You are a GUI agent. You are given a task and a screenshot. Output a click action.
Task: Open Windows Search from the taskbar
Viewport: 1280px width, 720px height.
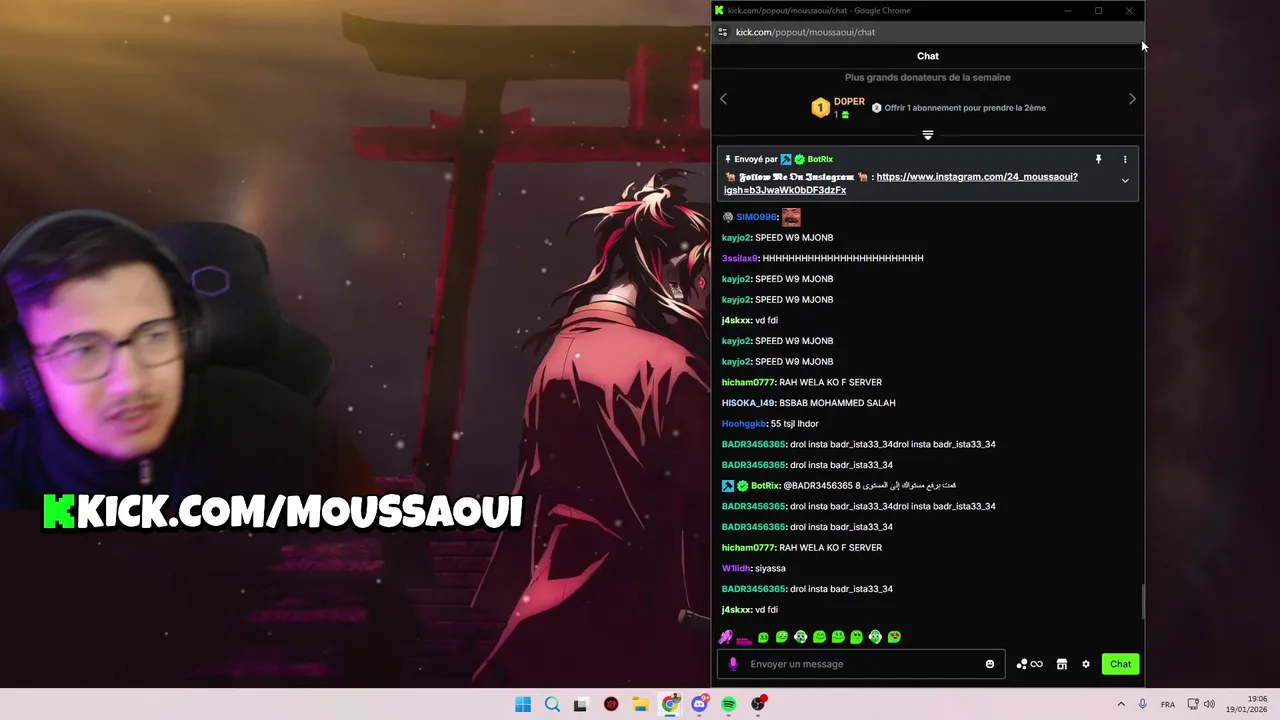click(552, 705)
